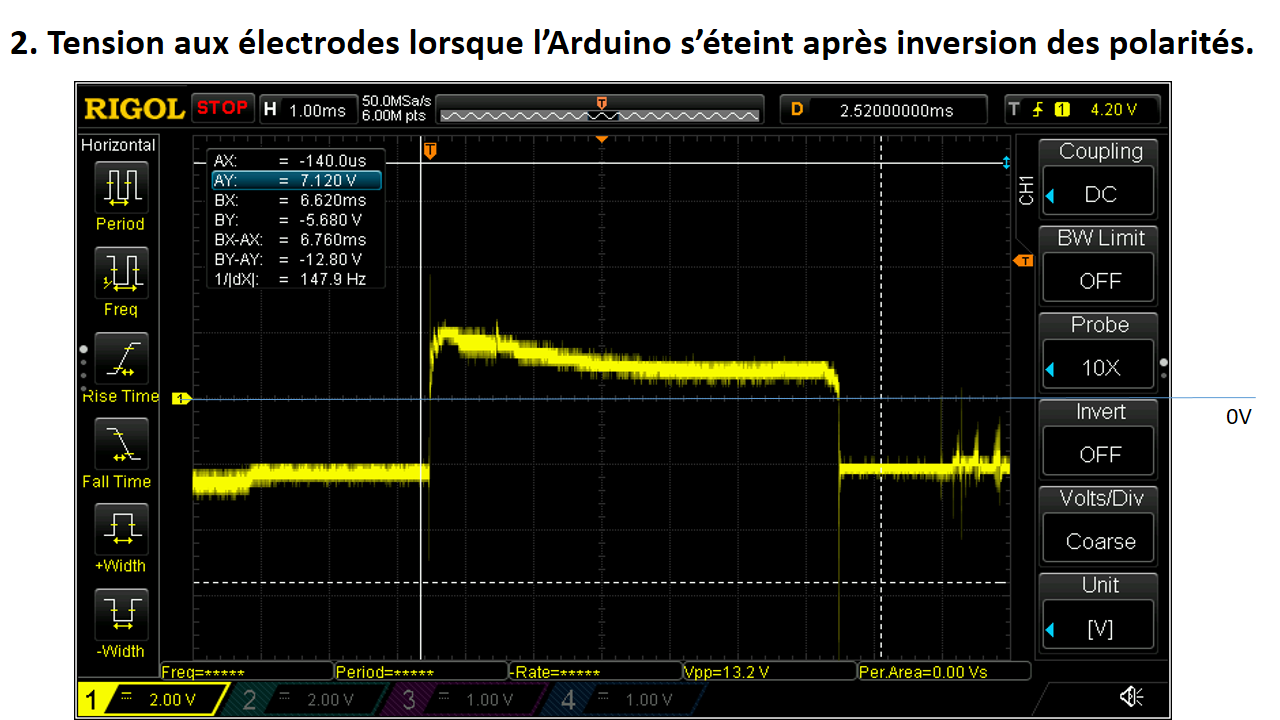Click the orange trigger level marker on right edge
Viewport: 1280px width, 720px height.
[x=1023, y=261]
